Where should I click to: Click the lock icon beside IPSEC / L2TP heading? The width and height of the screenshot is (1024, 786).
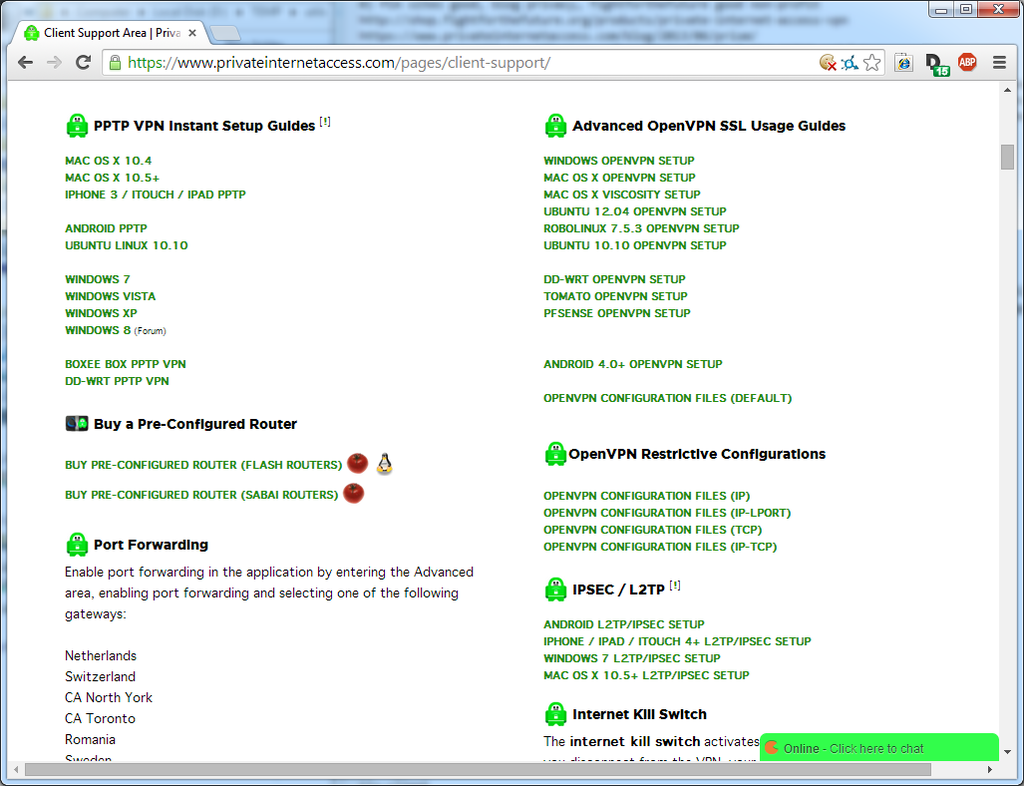pyautogui.click(x=556, y=590)
